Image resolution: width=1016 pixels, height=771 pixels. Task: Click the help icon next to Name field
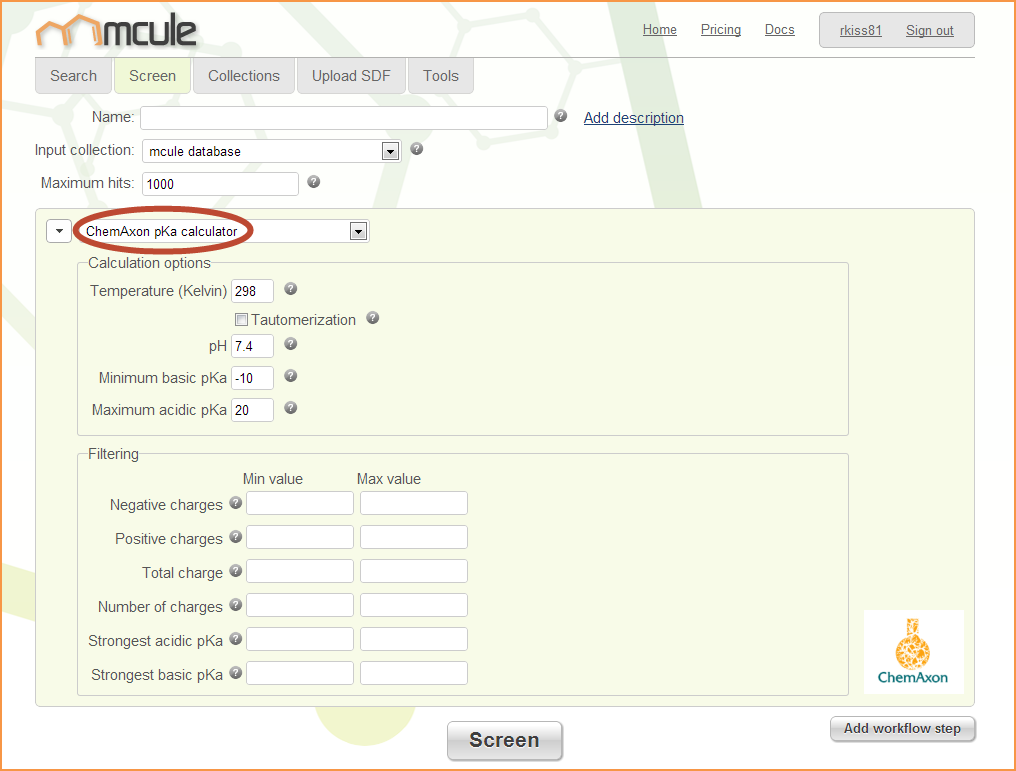pyautogui.click(x=561, y=116)
